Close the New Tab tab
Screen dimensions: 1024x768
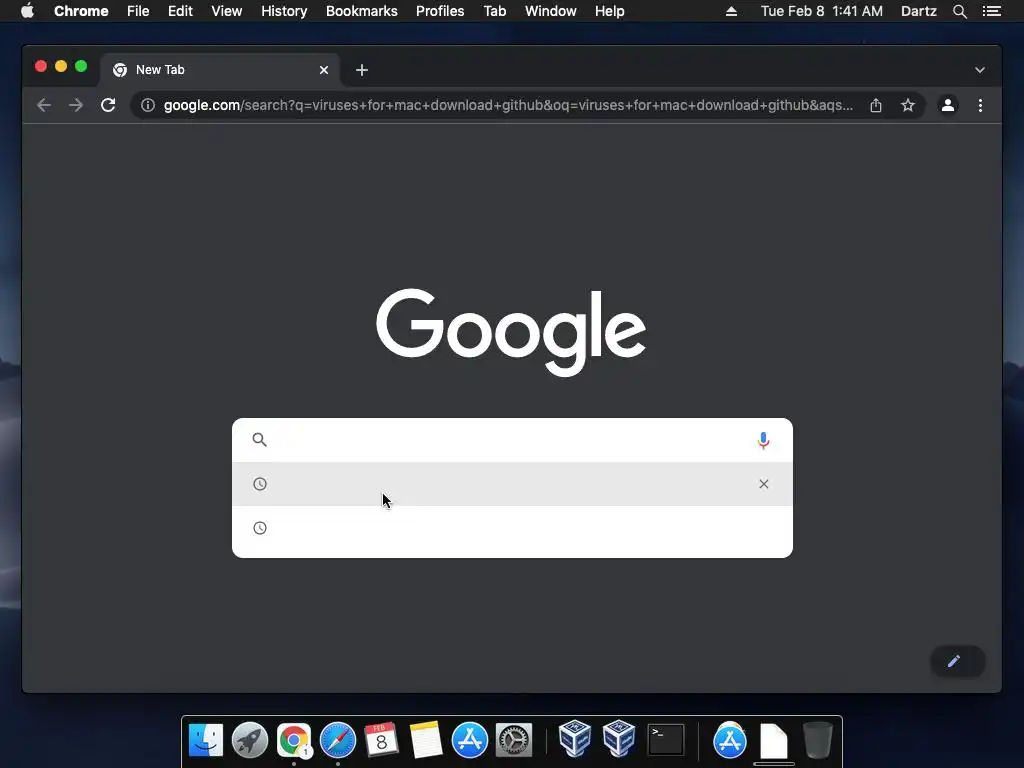(x=324, y=70)
